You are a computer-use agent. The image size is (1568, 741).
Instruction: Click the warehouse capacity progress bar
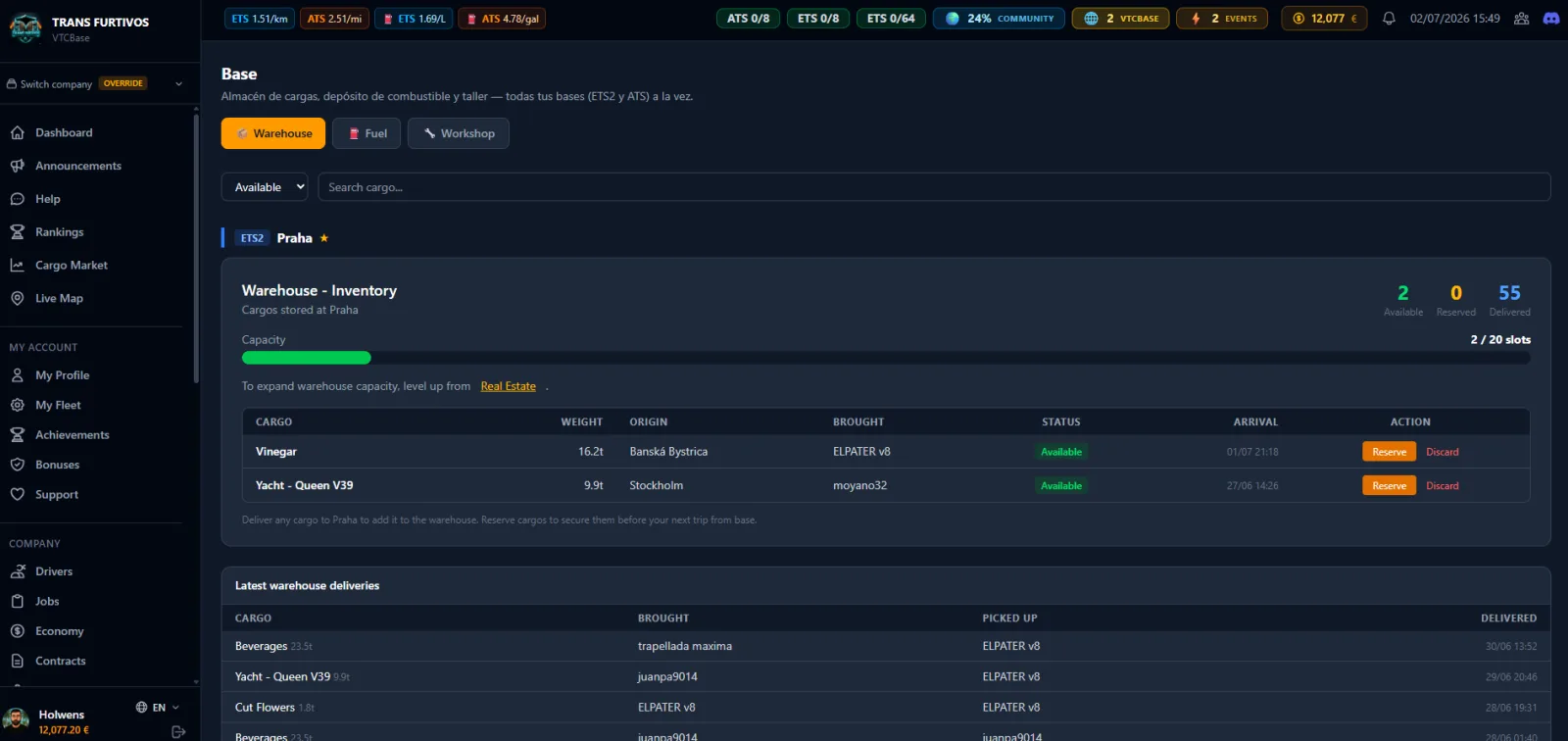click(886, 358)
